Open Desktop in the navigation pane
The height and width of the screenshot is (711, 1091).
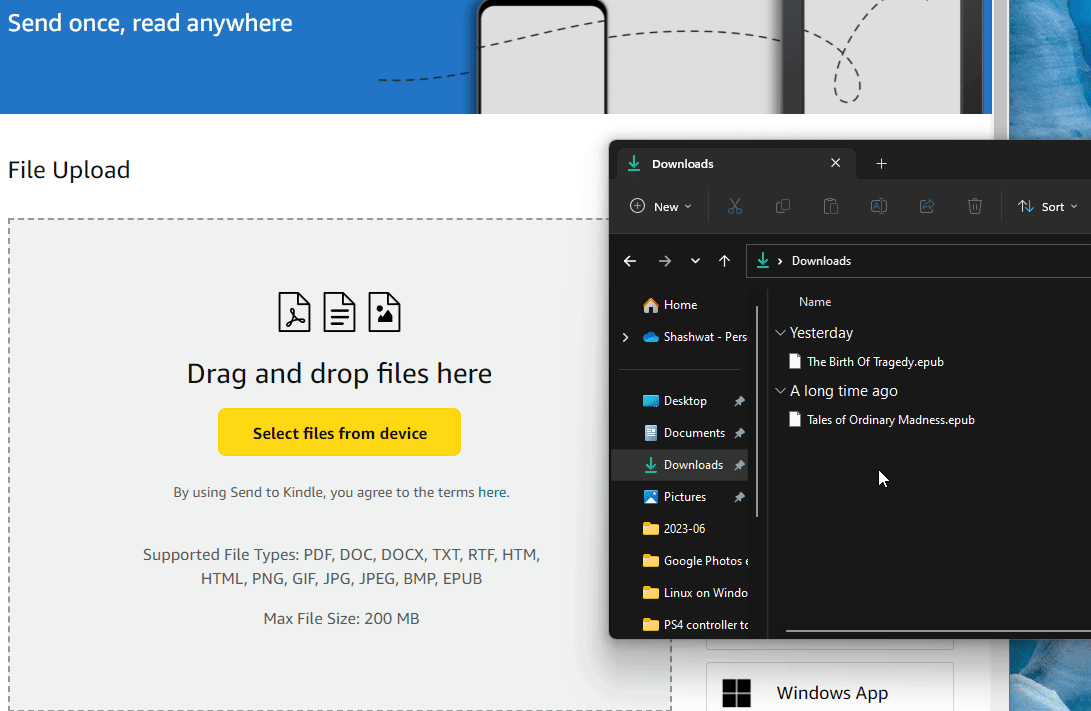[x=685, y=401]
